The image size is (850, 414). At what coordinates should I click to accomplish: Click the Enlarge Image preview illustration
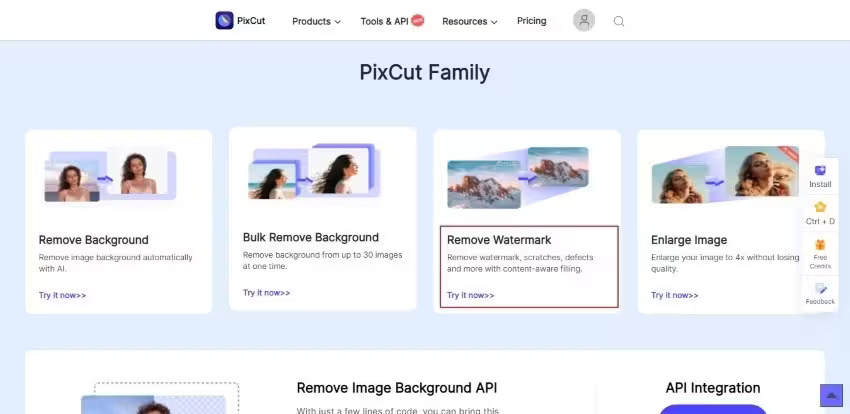[x=725, y=174]
